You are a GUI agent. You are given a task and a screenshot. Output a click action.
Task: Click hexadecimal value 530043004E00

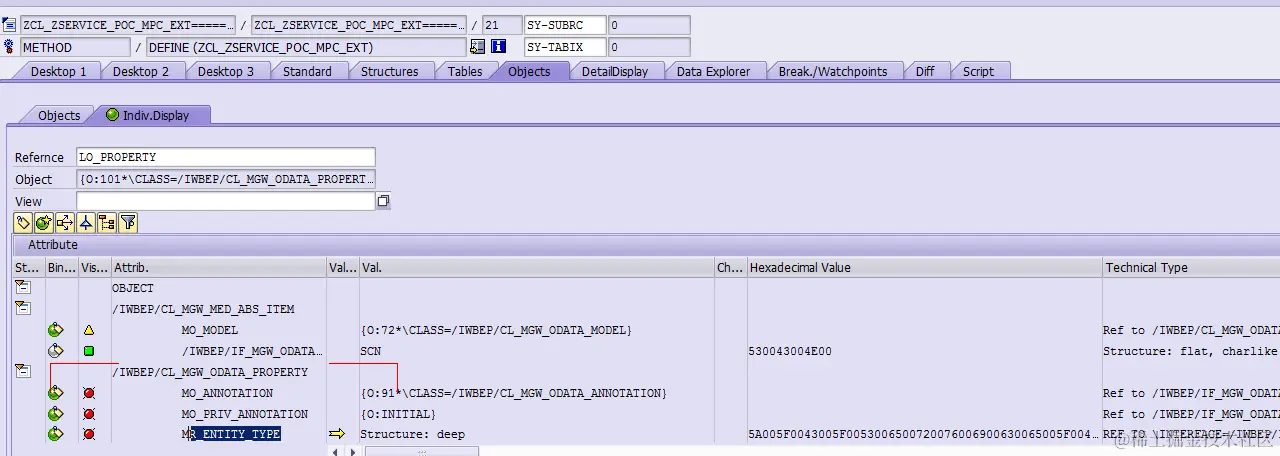pyautogui.click(x=790, y=351)
